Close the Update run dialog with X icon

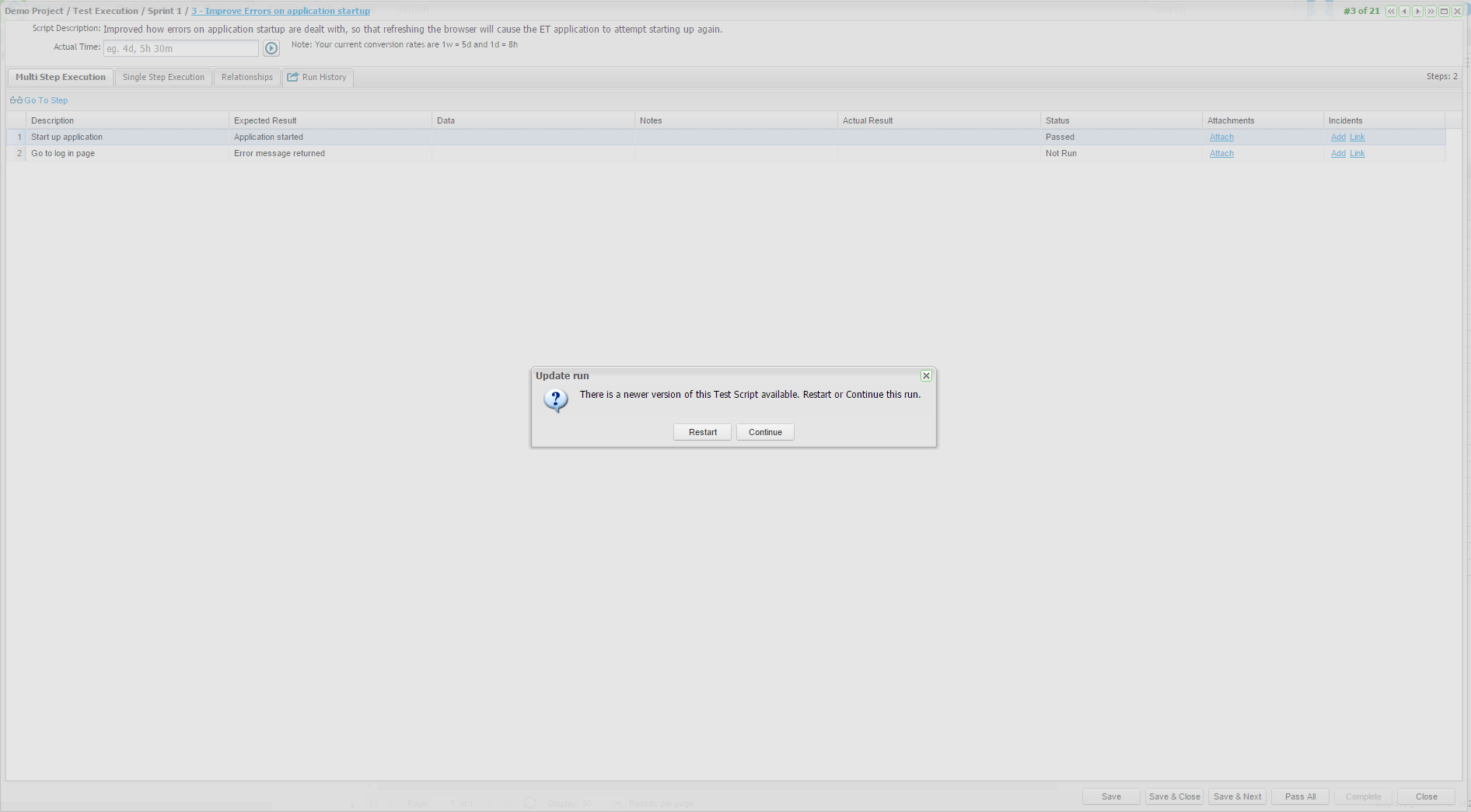926,376
